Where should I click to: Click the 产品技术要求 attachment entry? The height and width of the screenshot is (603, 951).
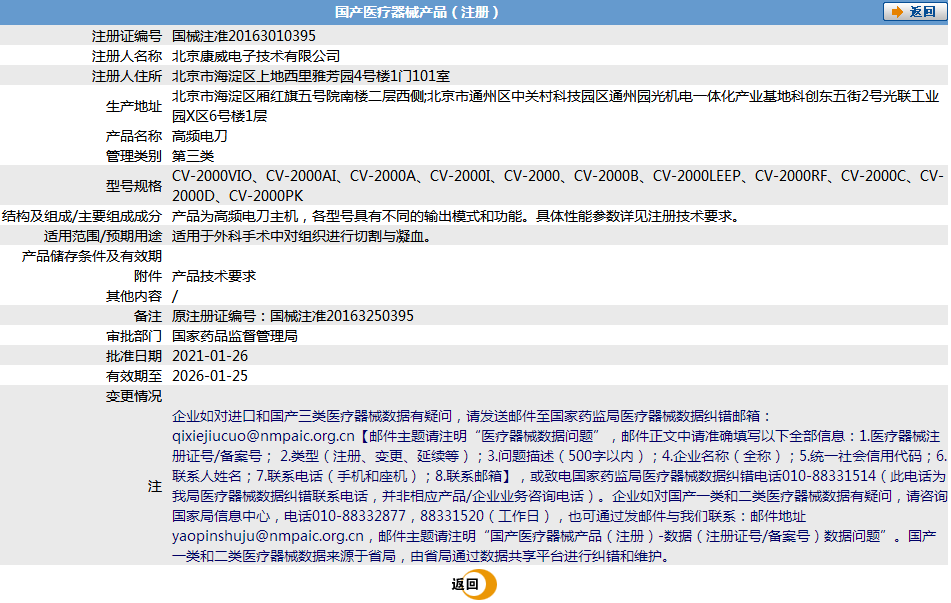(x=214, y=276)
